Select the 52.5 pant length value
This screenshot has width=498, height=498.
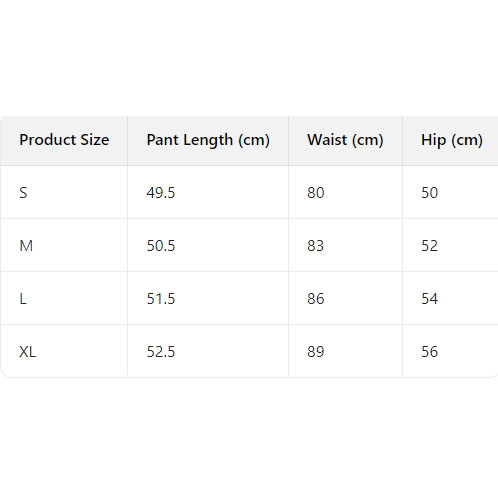pyautogui.click(x=161, y=352)
